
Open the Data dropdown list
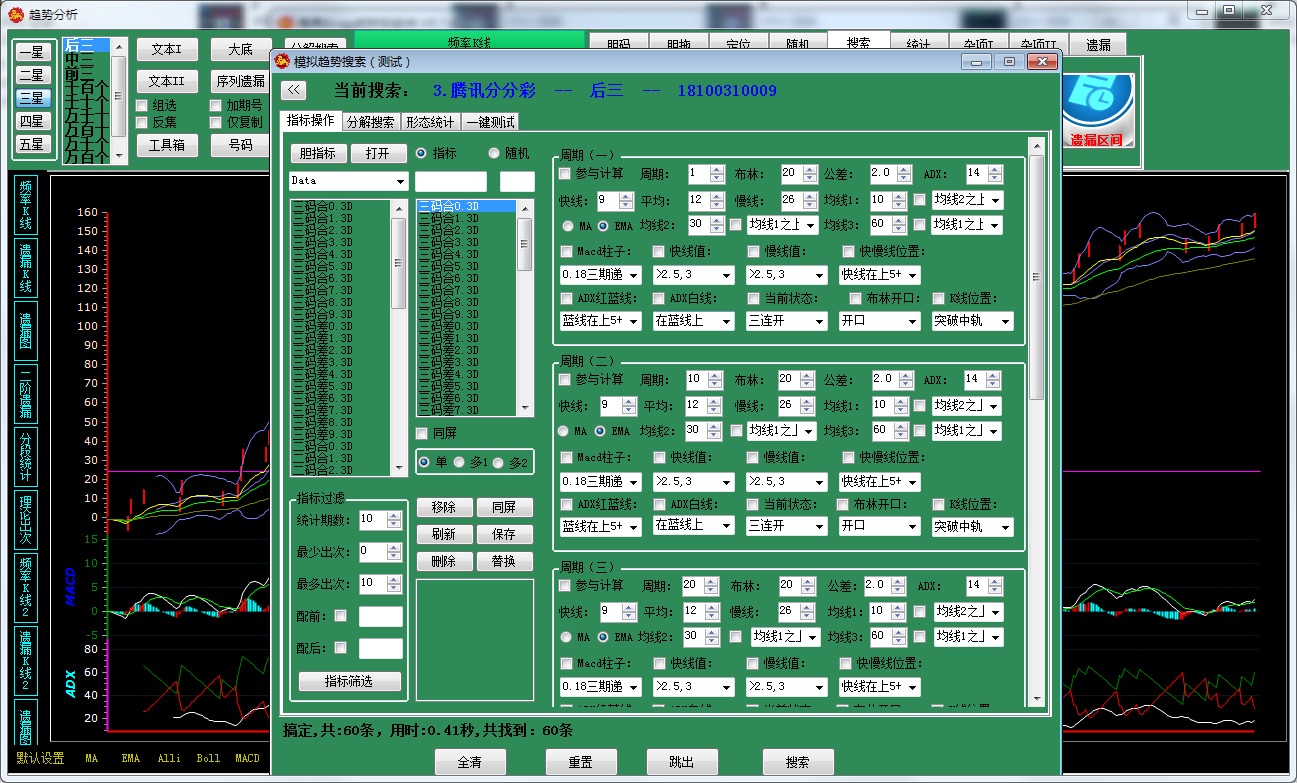(x=401, y=182)
